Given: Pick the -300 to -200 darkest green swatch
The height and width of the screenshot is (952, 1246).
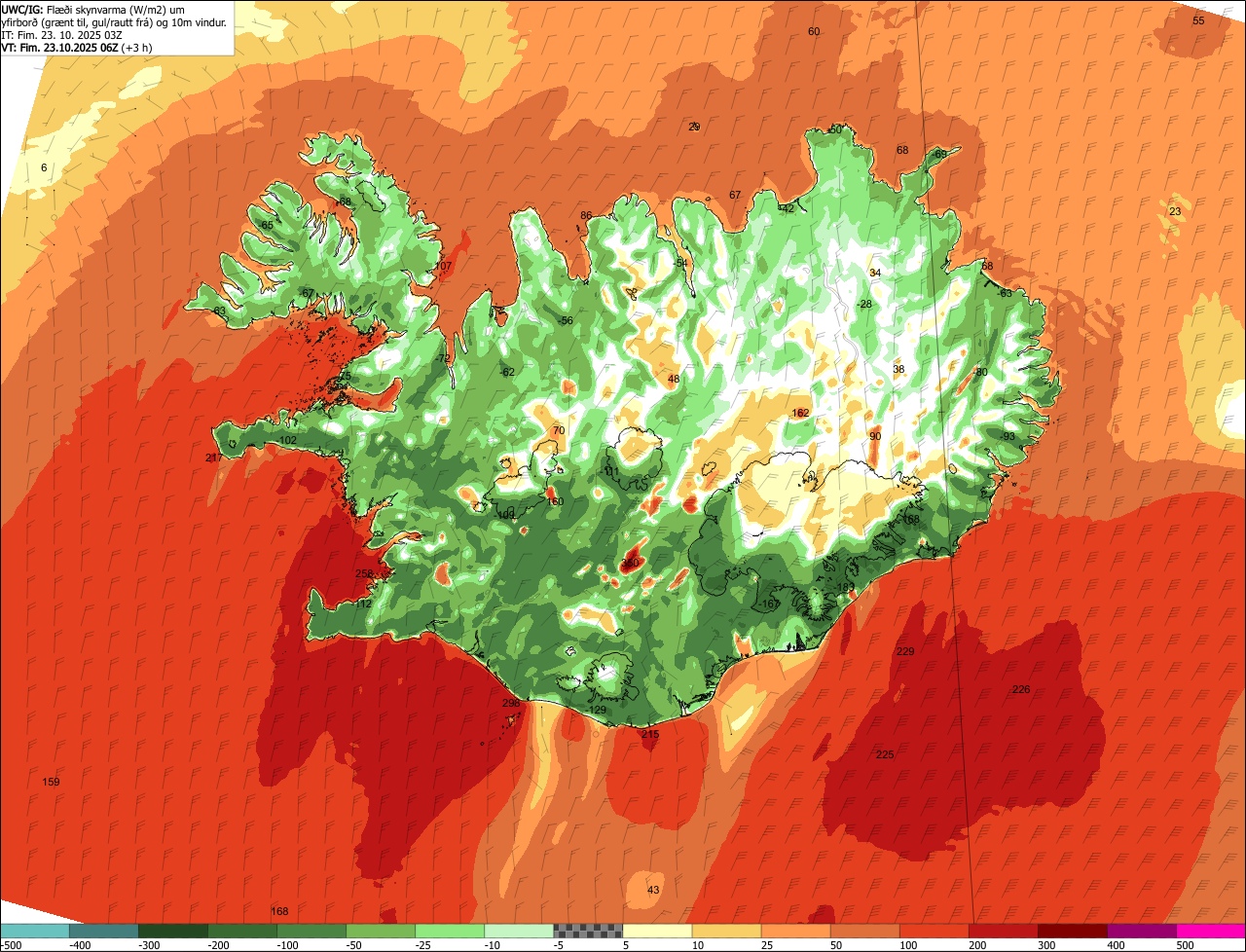Looking at the screenshot, I should tap(173, 931).
